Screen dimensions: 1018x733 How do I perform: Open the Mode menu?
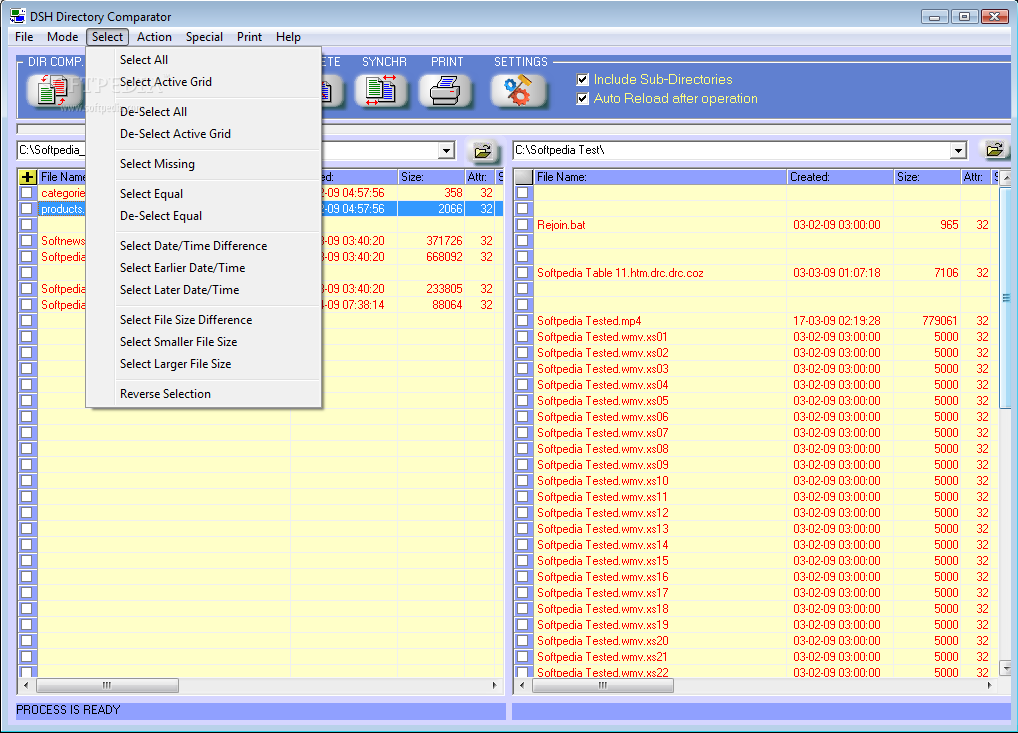click(62, 37)
